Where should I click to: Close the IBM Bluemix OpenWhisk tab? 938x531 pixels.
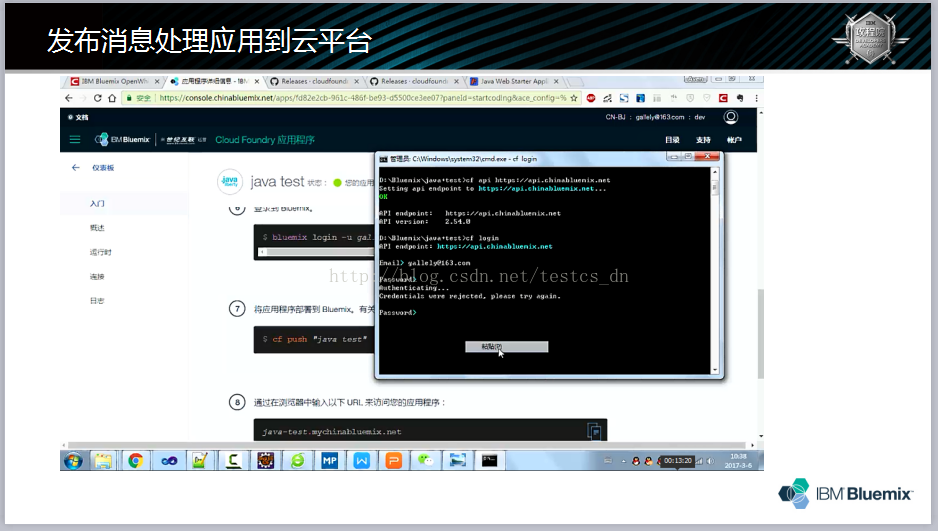point(157,81)
